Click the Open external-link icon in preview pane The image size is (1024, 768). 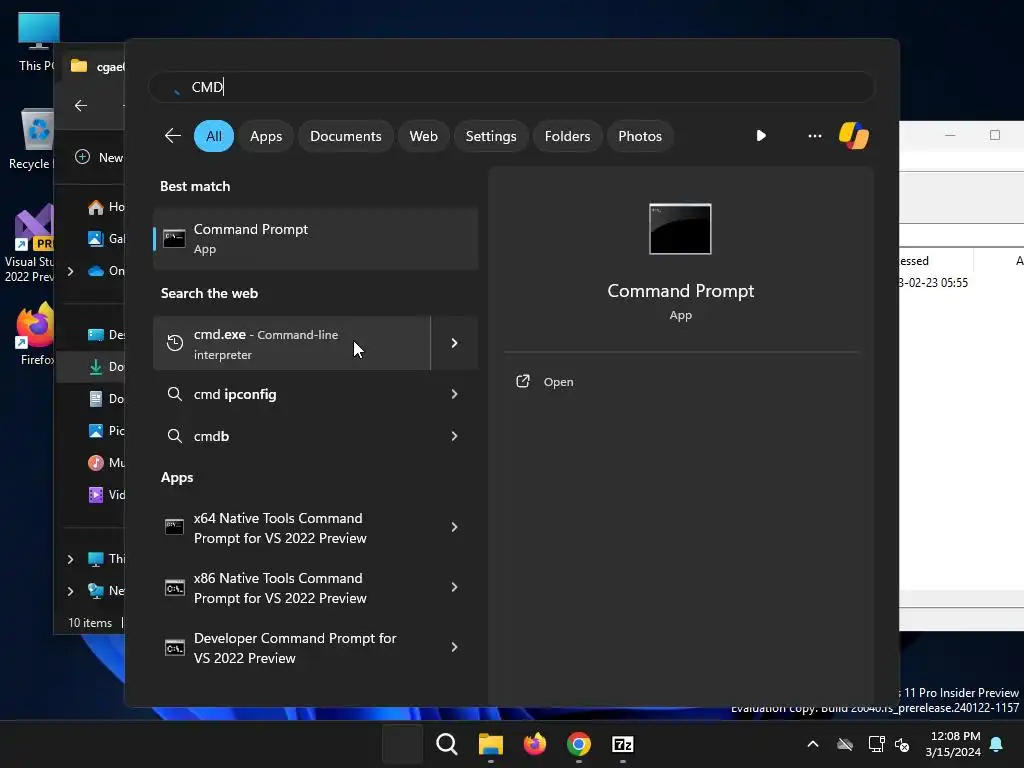coord(523,381)
